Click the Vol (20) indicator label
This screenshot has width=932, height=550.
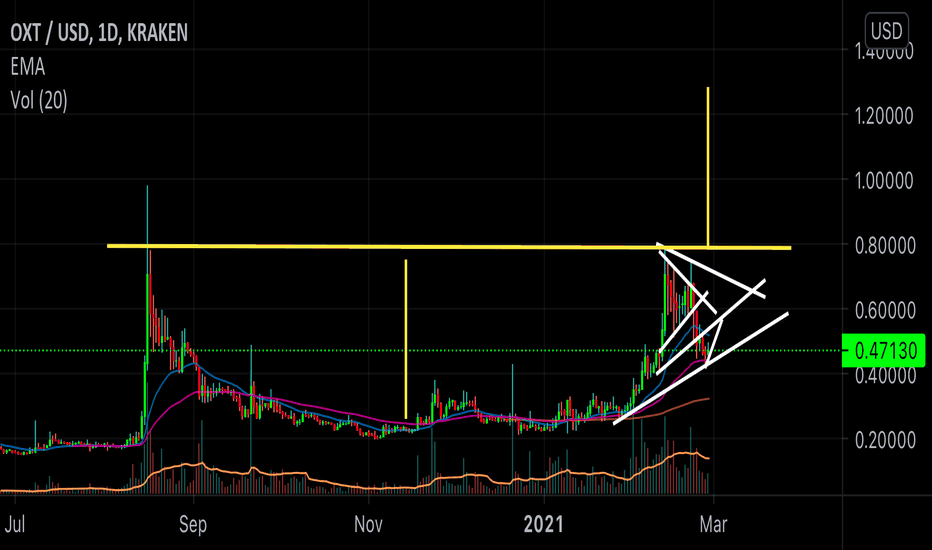click(x=39, y=100)
